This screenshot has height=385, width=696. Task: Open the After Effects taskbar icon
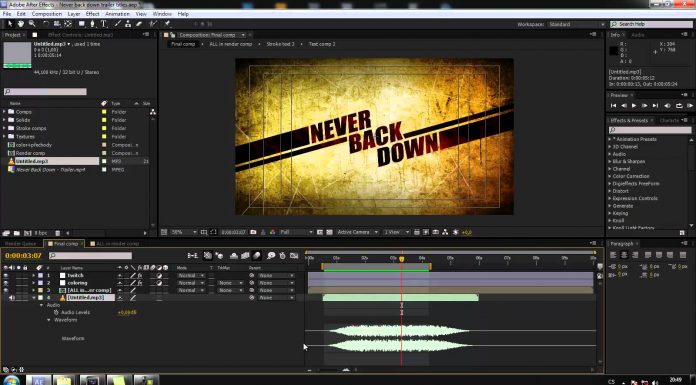coord(39,381)
